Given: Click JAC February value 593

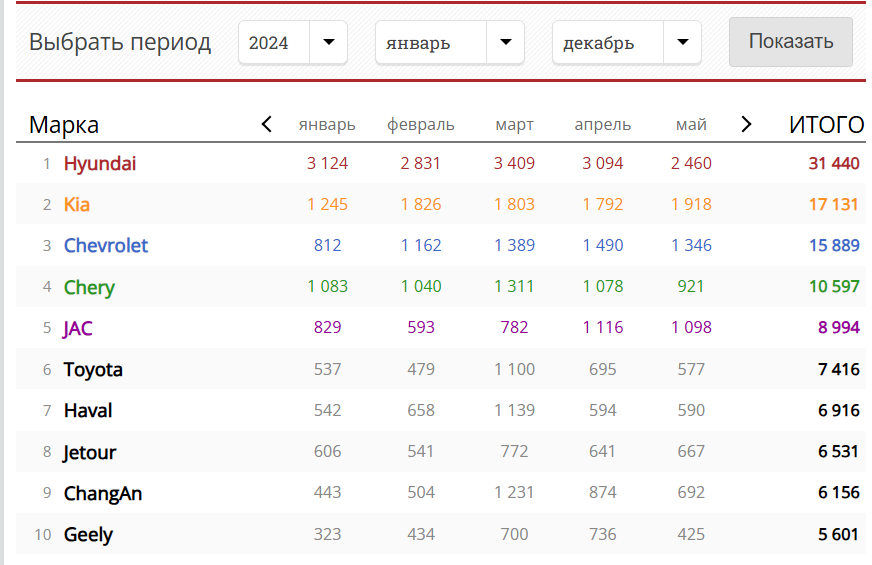Looking at the screenshot, I should click(x=421, y=328).
